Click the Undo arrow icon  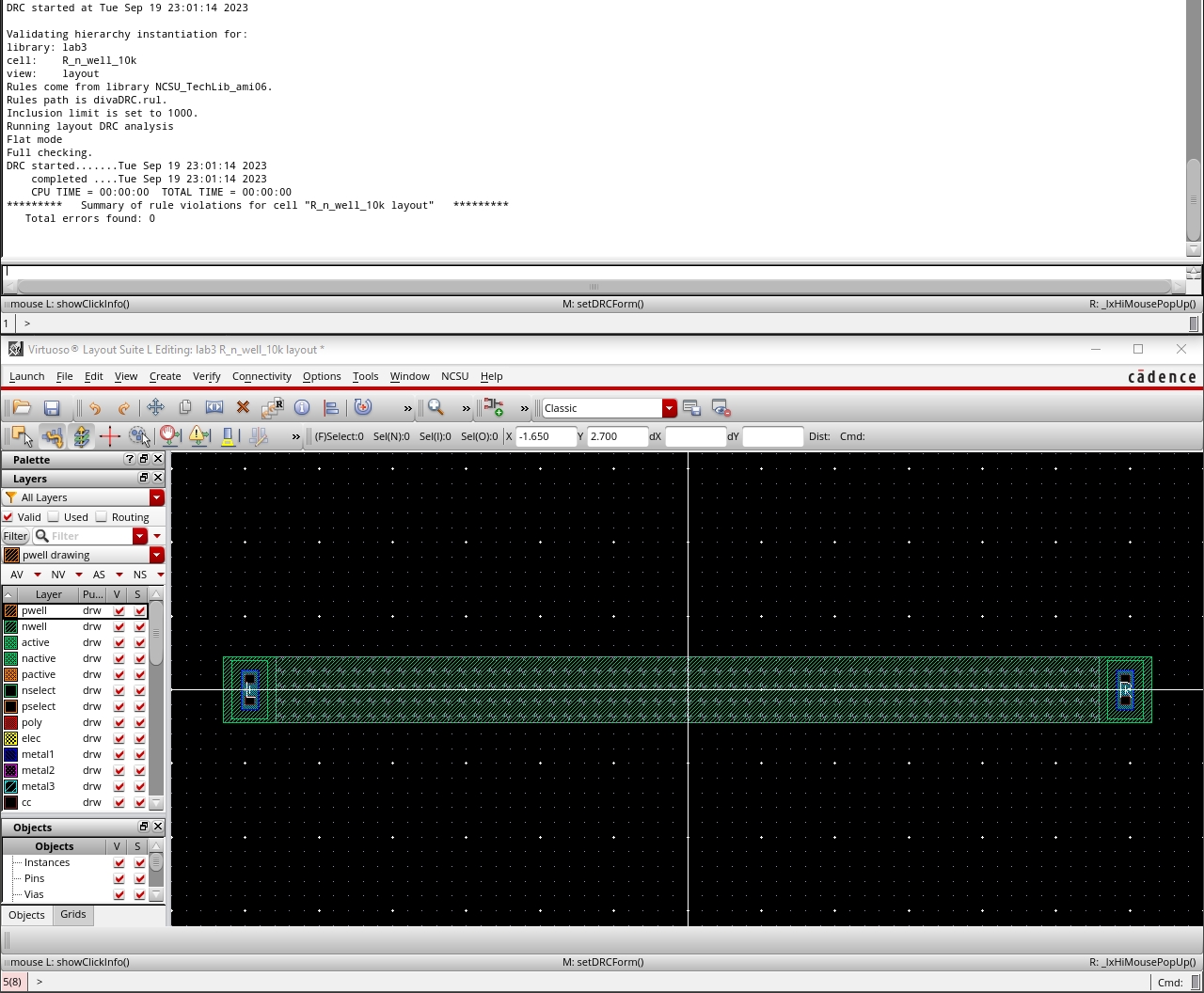95,408
